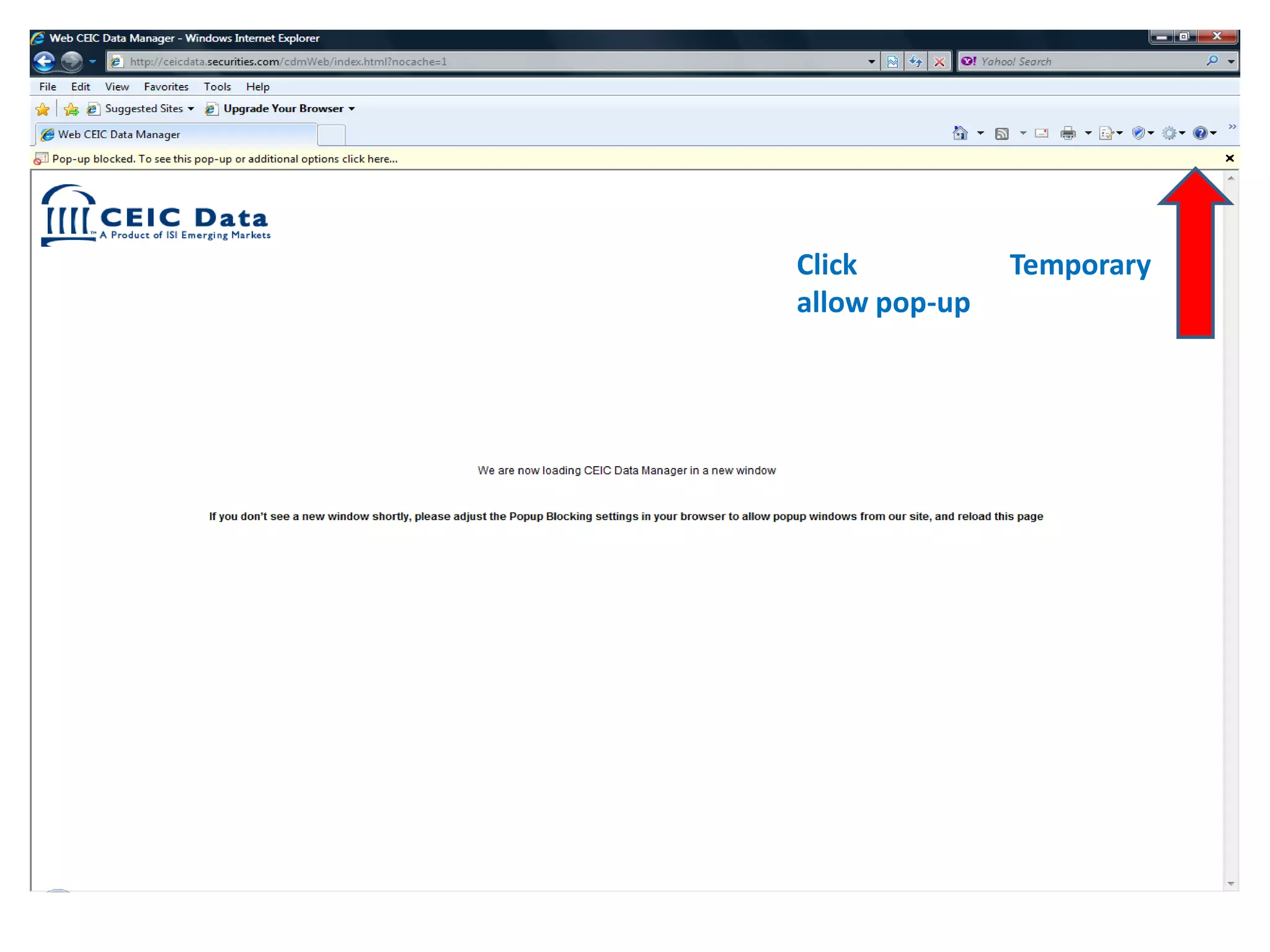Click the Suggested Sites icon

[x=93, y=109]
